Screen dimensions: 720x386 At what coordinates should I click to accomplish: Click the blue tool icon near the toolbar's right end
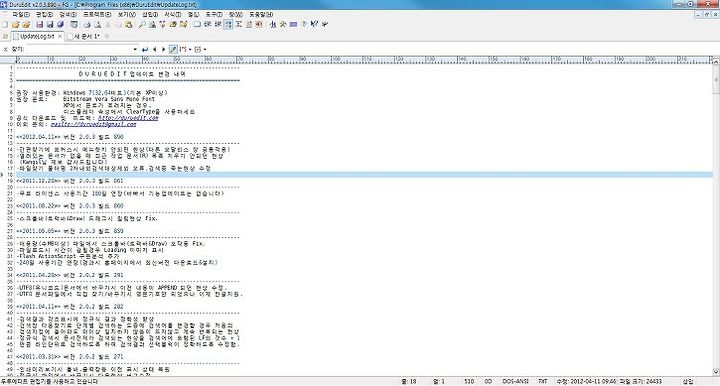pos(273,24)
